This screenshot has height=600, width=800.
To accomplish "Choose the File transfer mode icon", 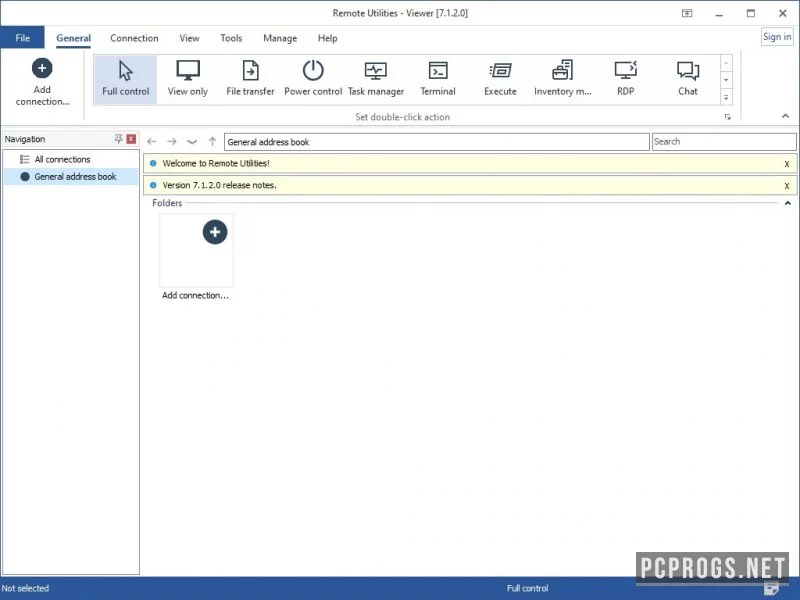I will pyautogui.click(x=250, y=80).
